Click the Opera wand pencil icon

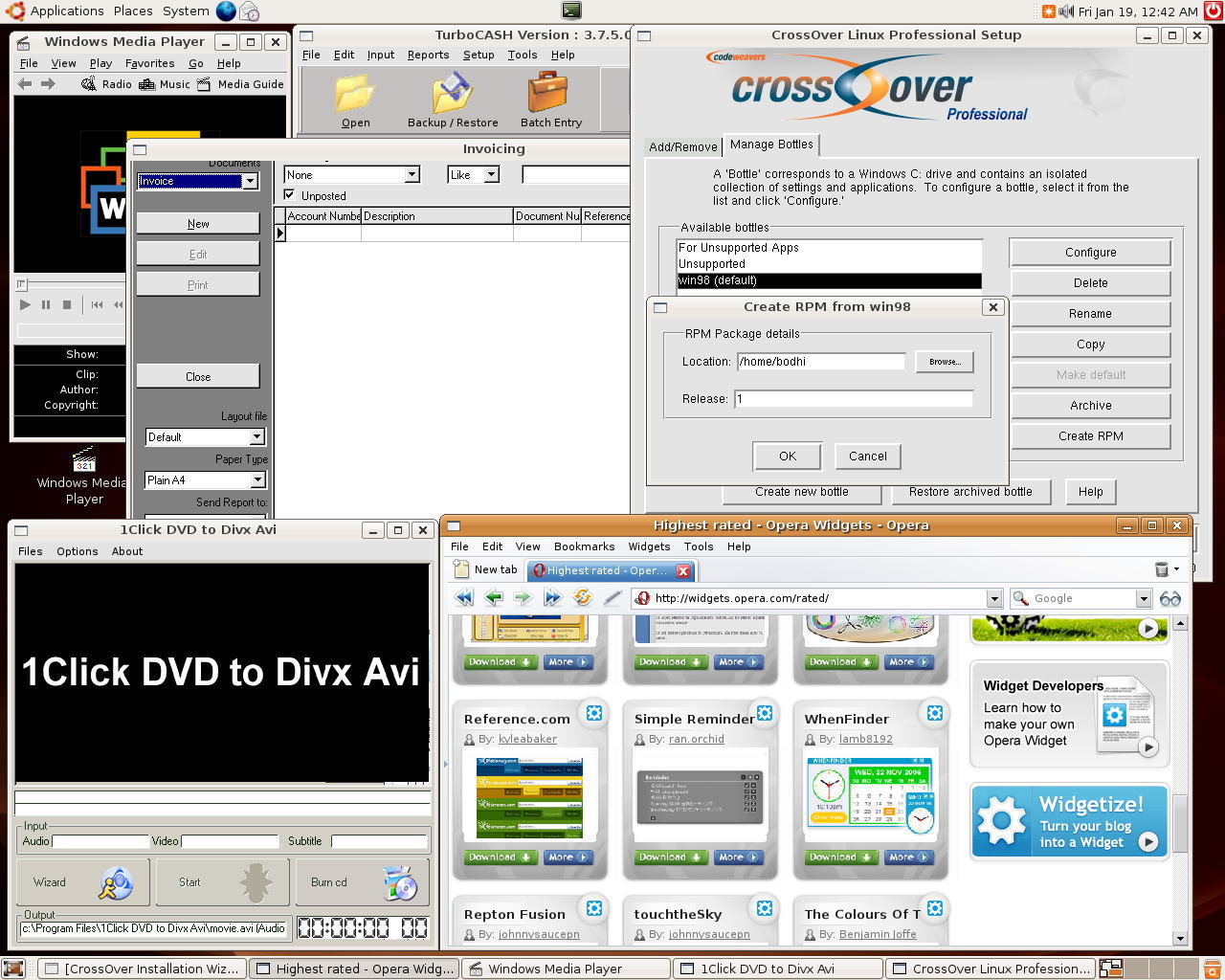pyautogui.click(x=612, y=598)
